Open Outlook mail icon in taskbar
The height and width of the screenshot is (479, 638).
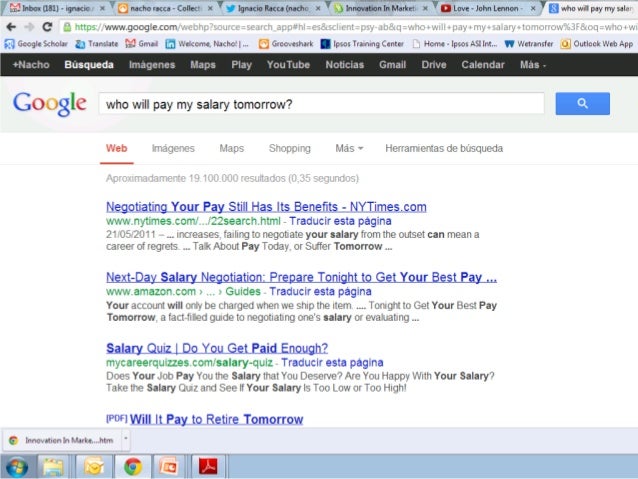93,466
